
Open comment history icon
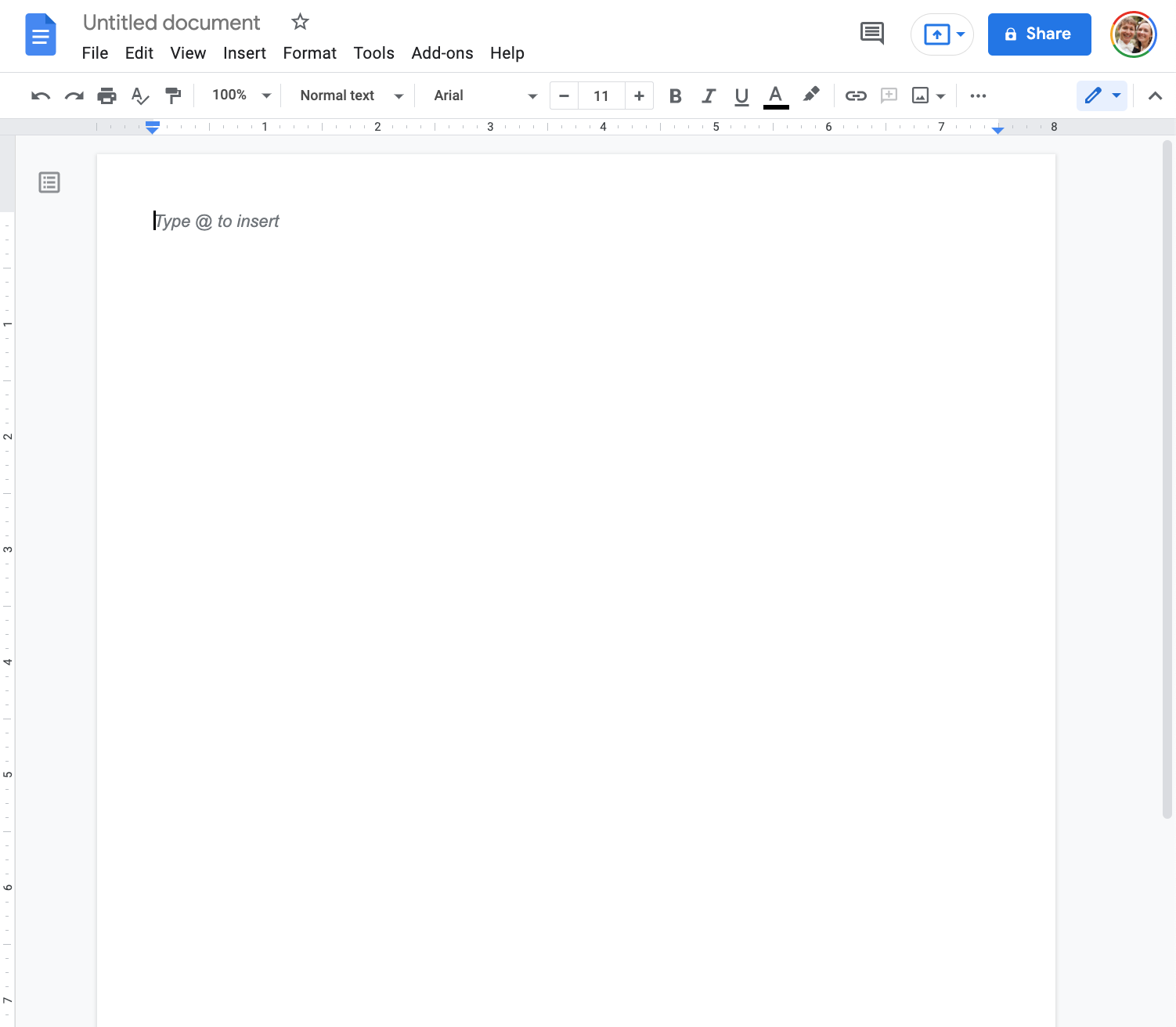click(871, 34)
